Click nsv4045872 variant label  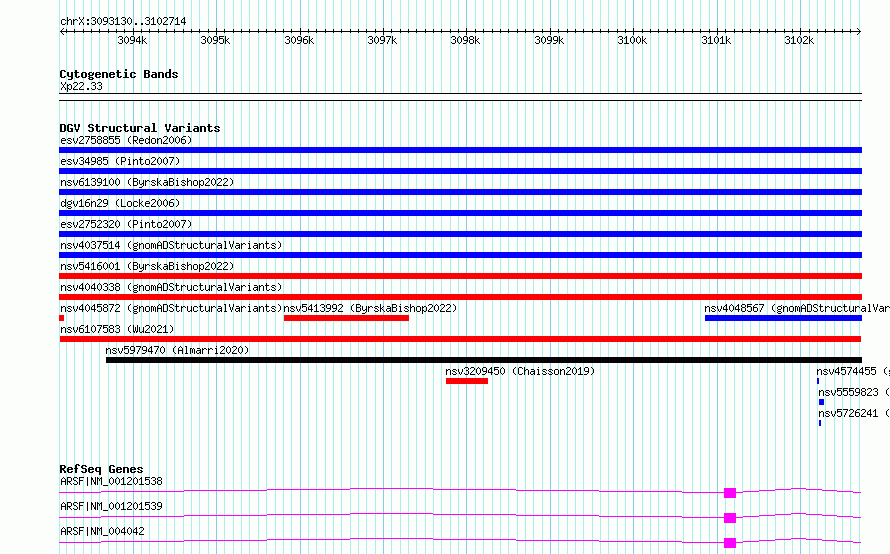171,308
